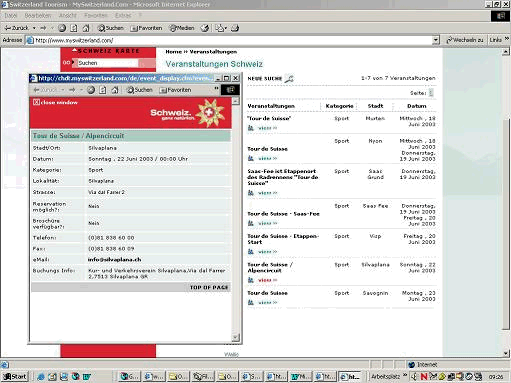Open the ? help menu

[x=140, y=16]
